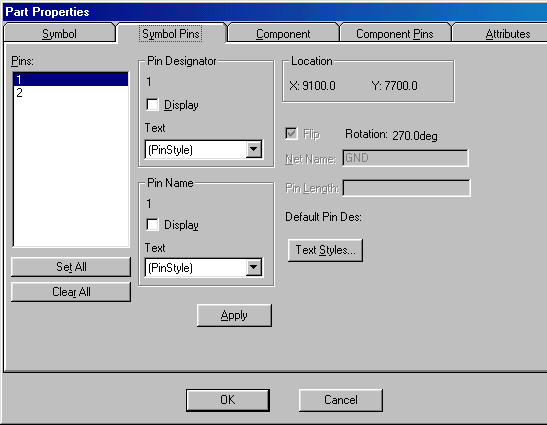This screenshot has height=425, width=547.
Task: Click the Clear All button
Action: tap(71, 292)
